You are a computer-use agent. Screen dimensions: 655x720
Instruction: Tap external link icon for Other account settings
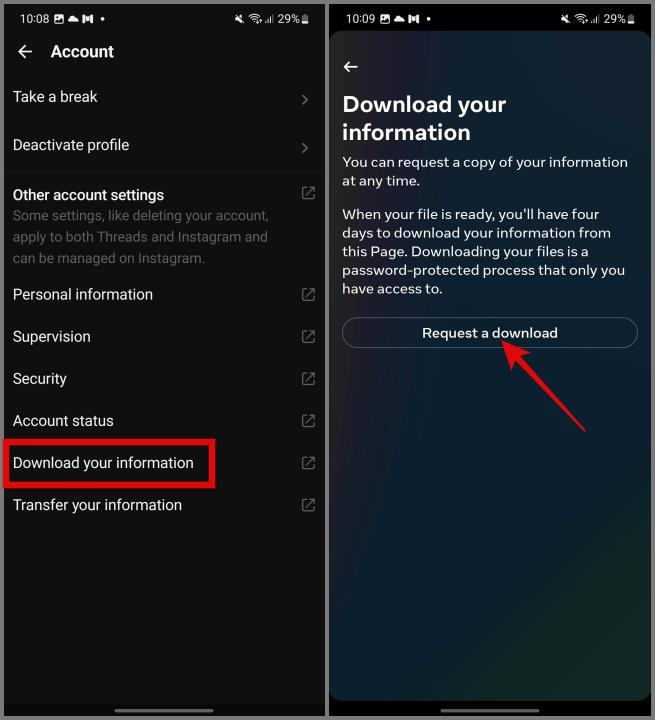click(308, 193)
